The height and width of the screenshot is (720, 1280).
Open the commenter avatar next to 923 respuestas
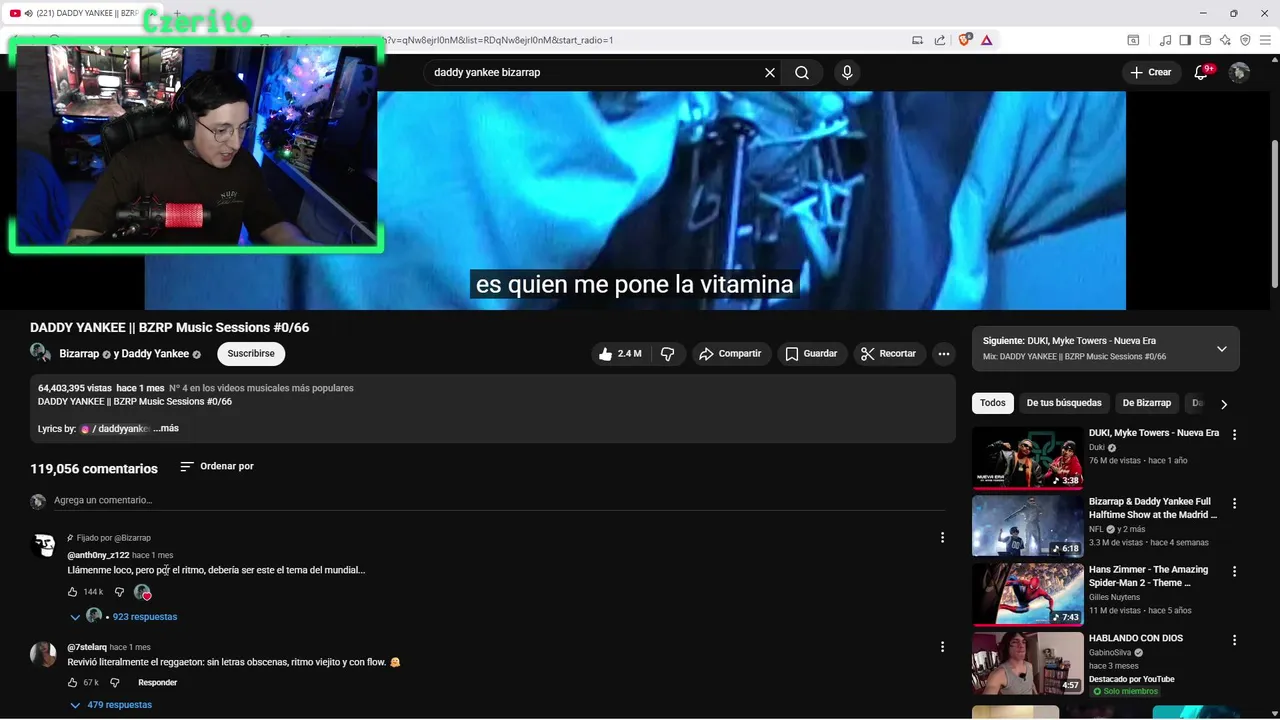[94, 616]
